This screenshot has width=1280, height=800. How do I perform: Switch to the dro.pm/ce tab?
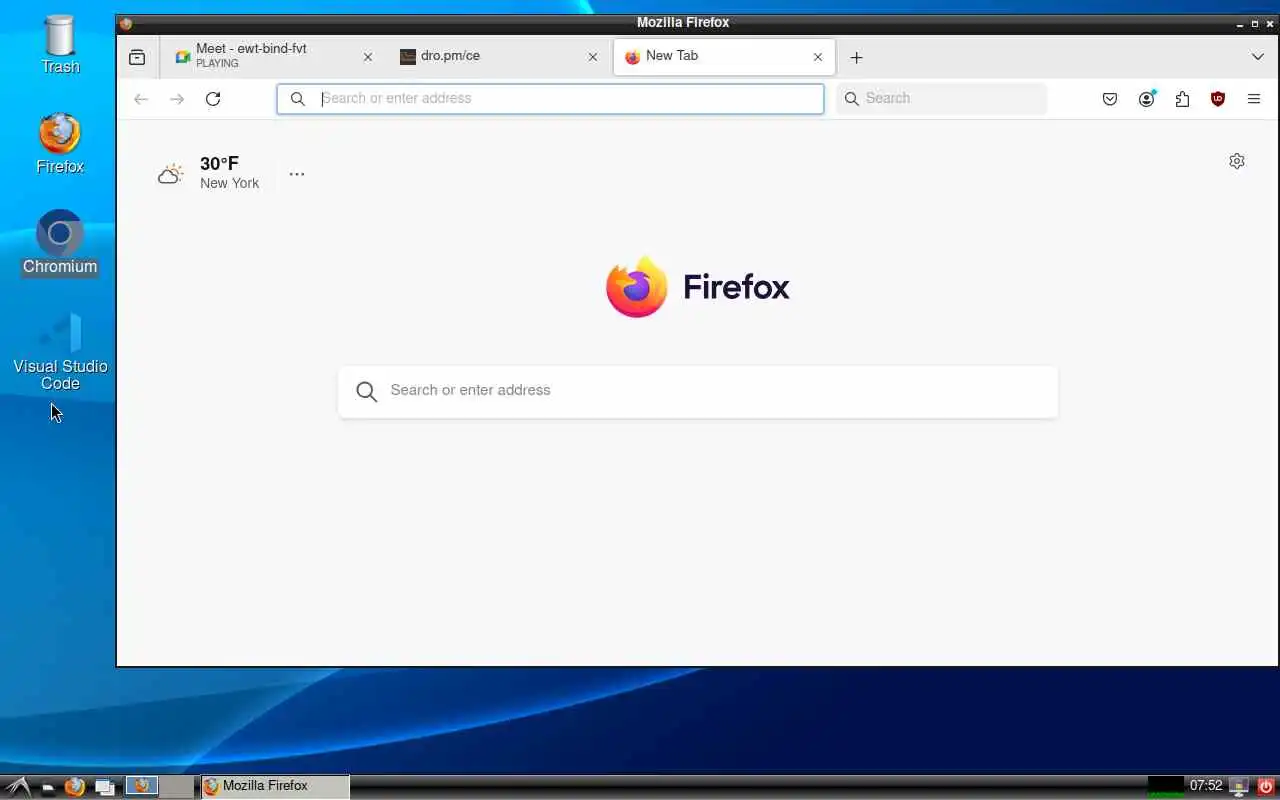pos(498,56)
